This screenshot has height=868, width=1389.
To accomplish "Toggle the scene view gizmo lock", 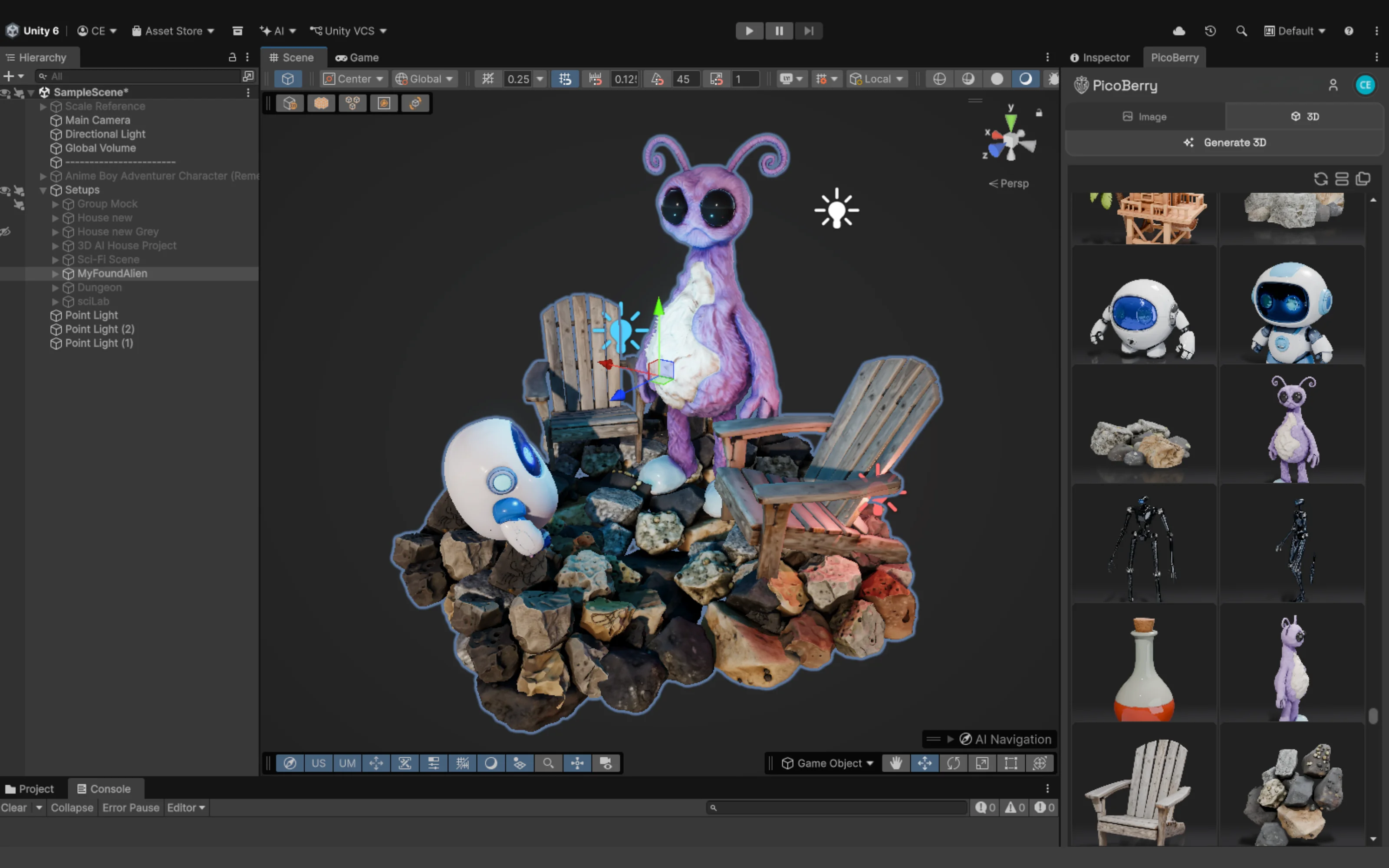I will (x=1039, y=112).
